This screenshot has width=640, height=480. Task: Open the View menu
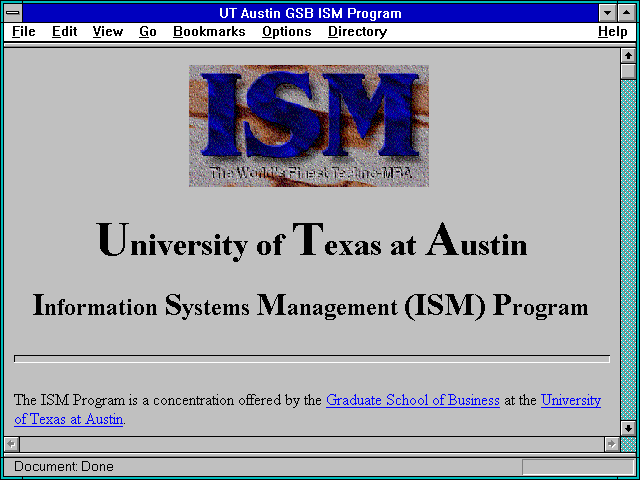tap(107, 31)
